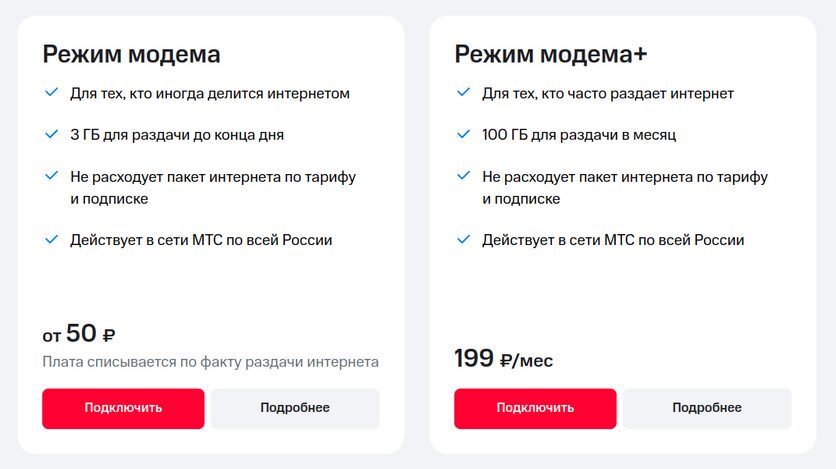Open Подробнее for the Режим модема card

tap(295, 408)
